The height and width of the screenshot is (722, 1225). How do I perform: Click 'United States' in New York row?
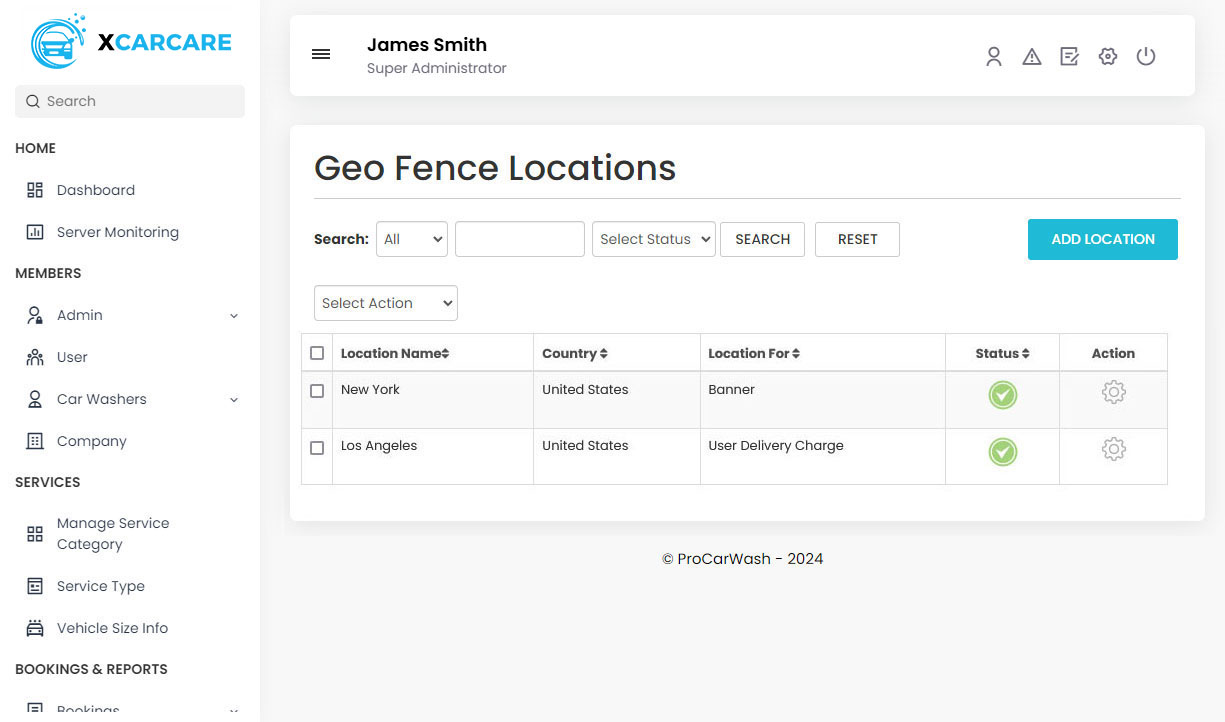585,389
